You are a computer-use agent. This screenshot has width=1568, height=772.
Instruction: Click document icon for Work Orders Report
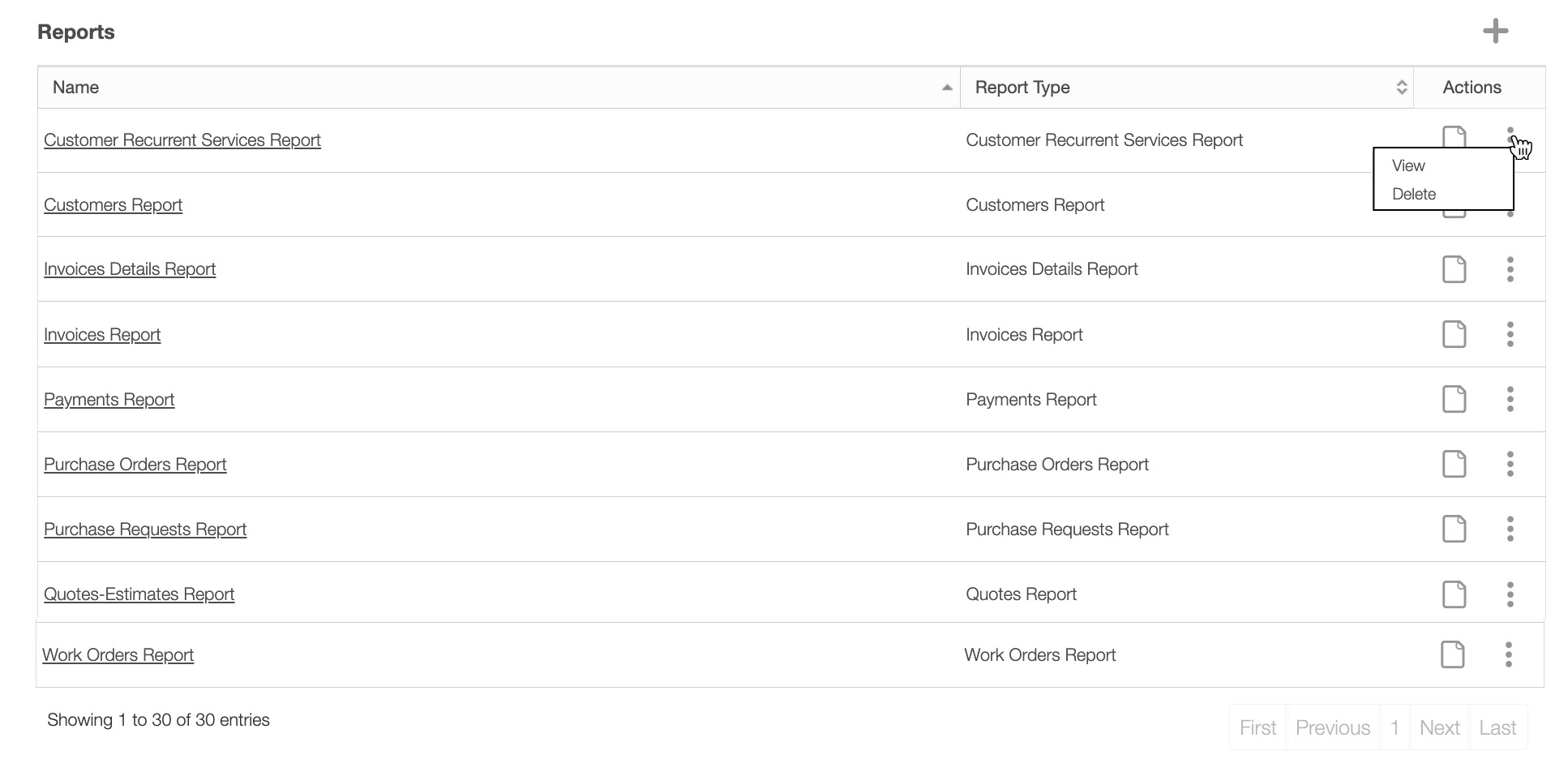pos(1452,654)
